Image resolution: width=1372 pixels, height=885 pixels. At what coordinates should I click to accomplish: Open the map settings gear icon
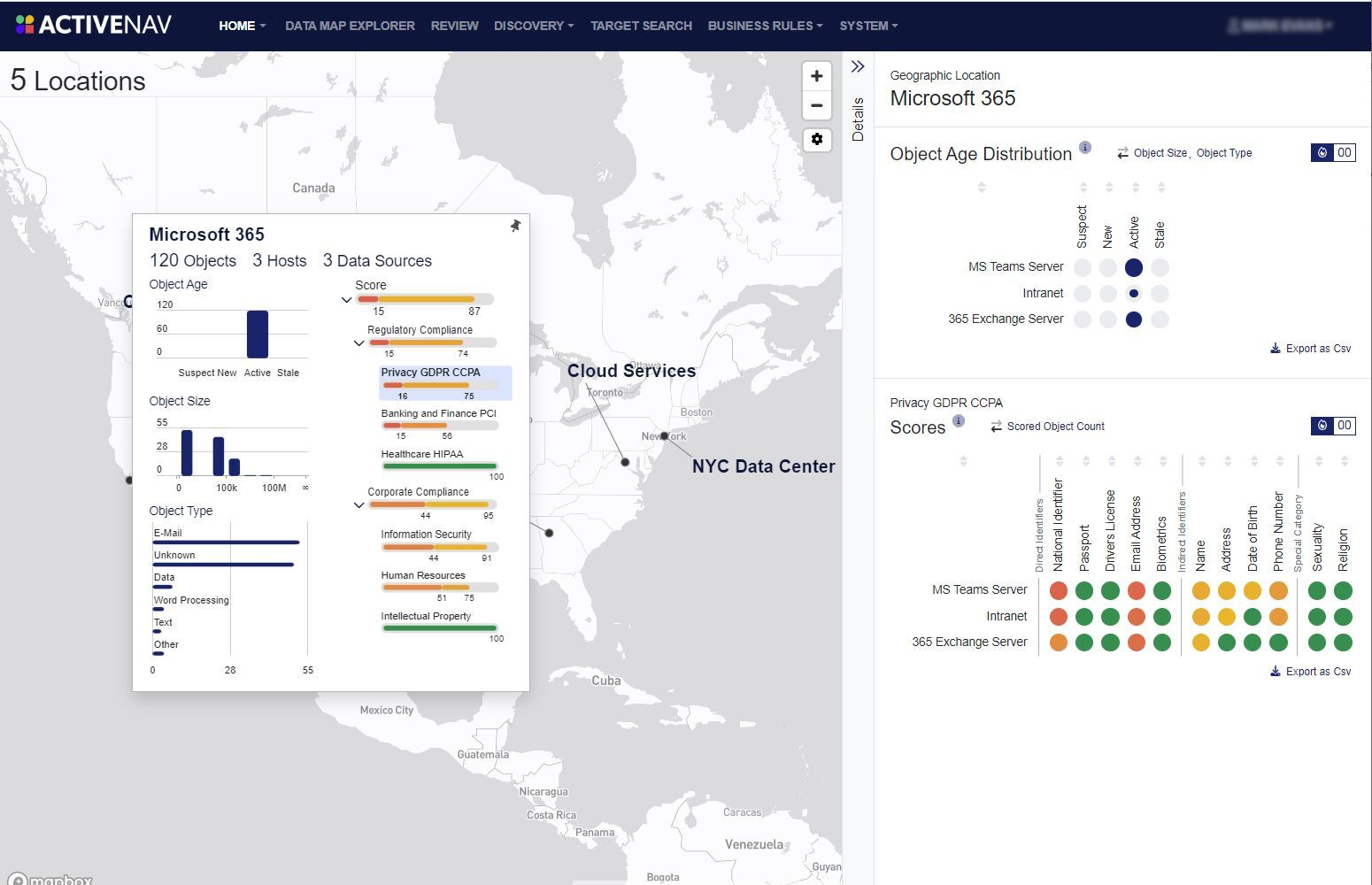[816, 139]
